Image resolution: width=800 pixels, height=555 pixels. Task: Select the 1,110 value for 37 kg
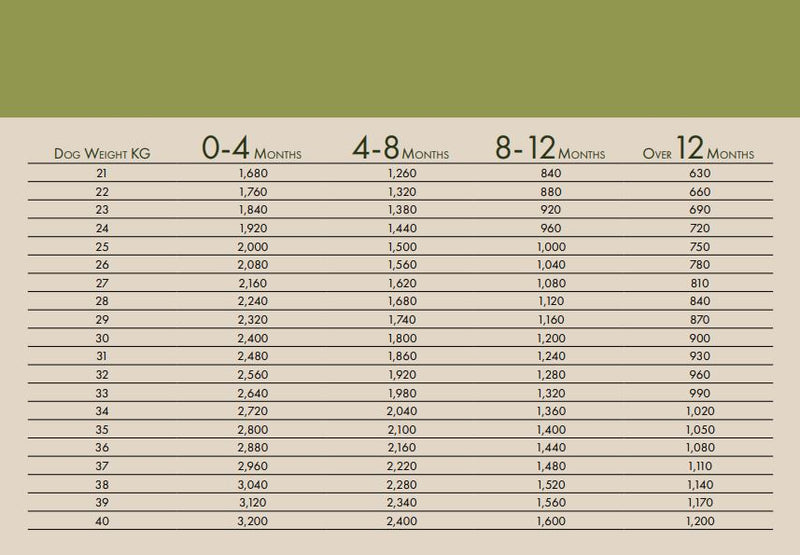click(699, 468)
